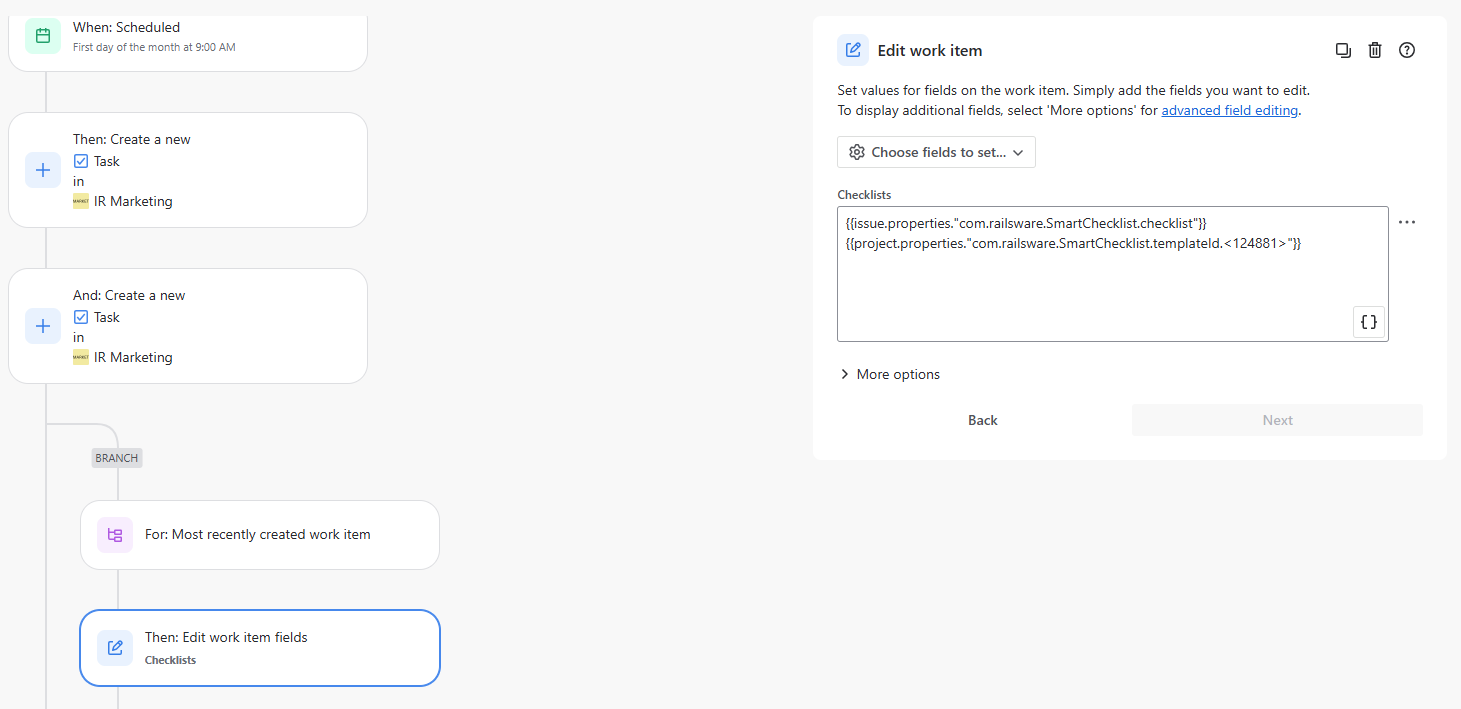Duplicate the Edit work item action
The height and width of the screenshot is (709, 1461).
[x=1343, y=49]
